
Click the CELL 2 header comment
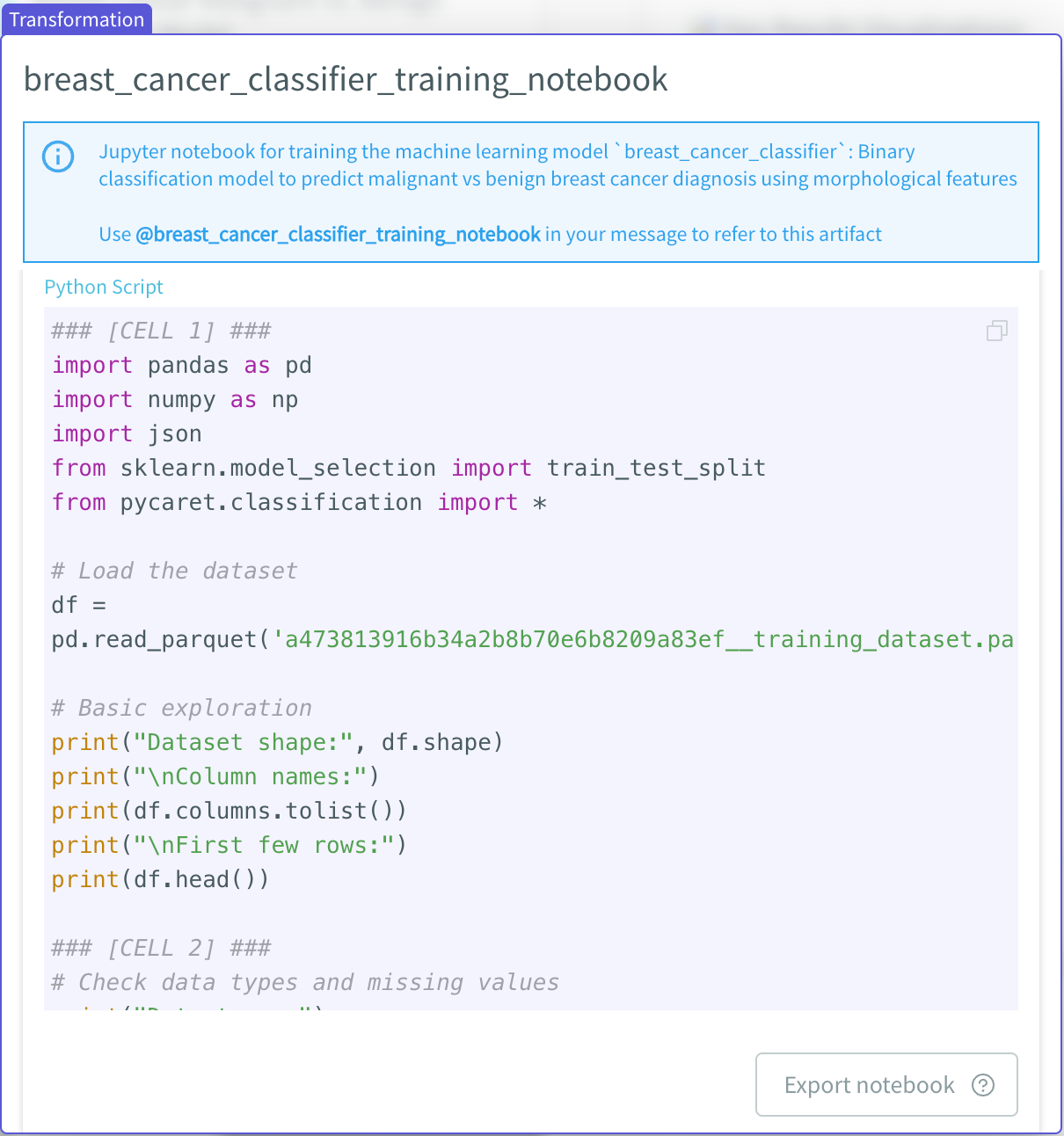pyautogui.click(x=161, y=948)
